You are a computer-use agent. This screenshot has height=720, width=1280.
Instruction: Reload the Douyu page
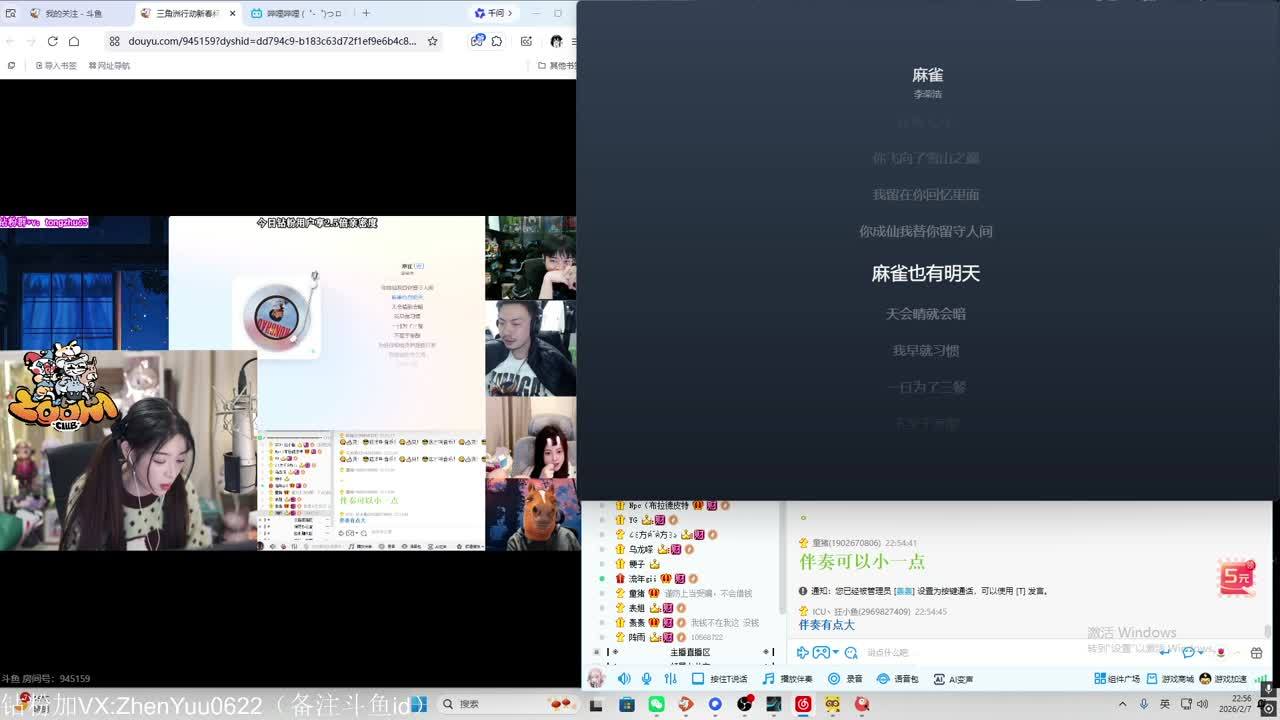[52, 41]
